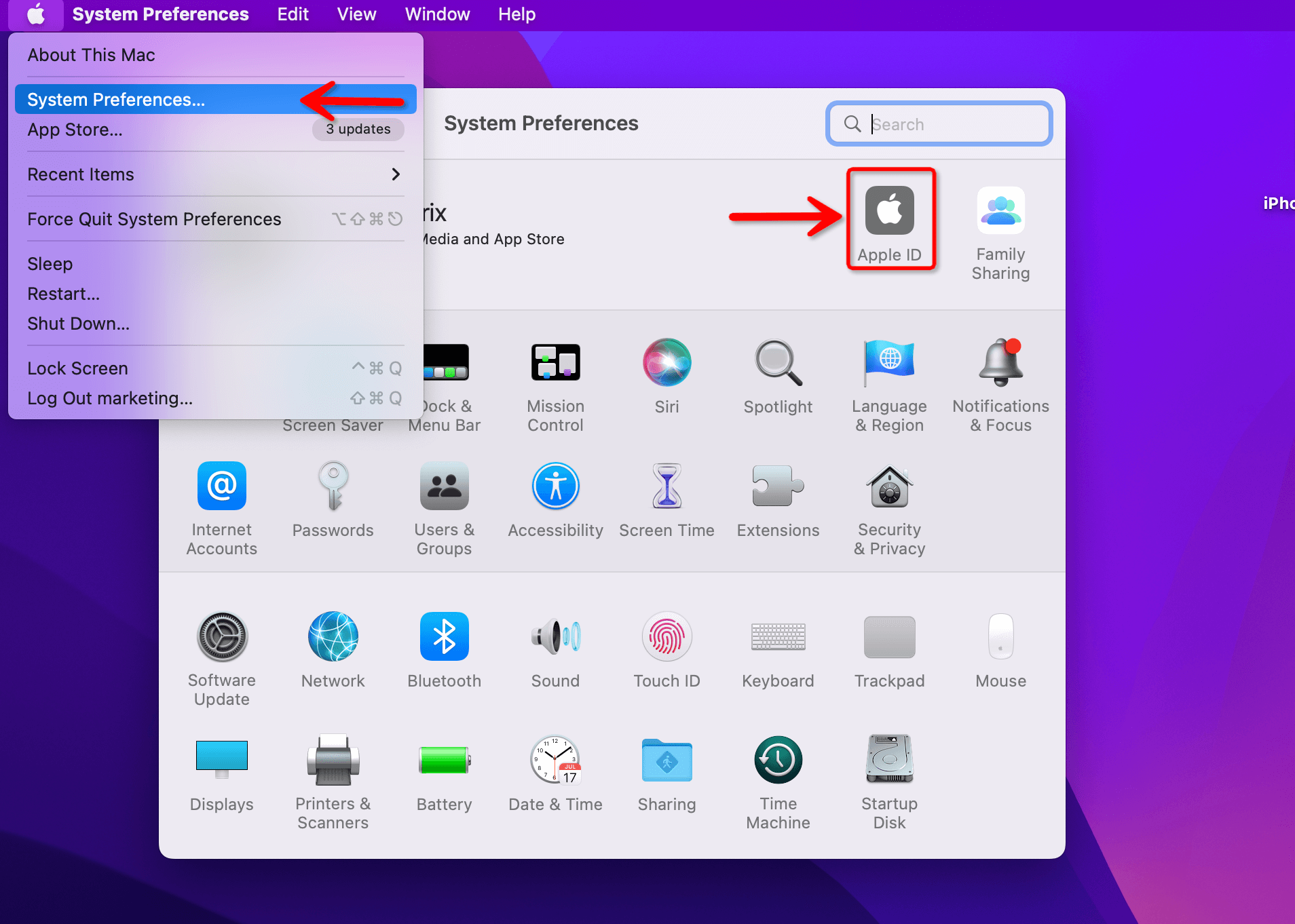Open Startup Disk preferences
Screen dimensions: 1295x924
tap(889, 784)
